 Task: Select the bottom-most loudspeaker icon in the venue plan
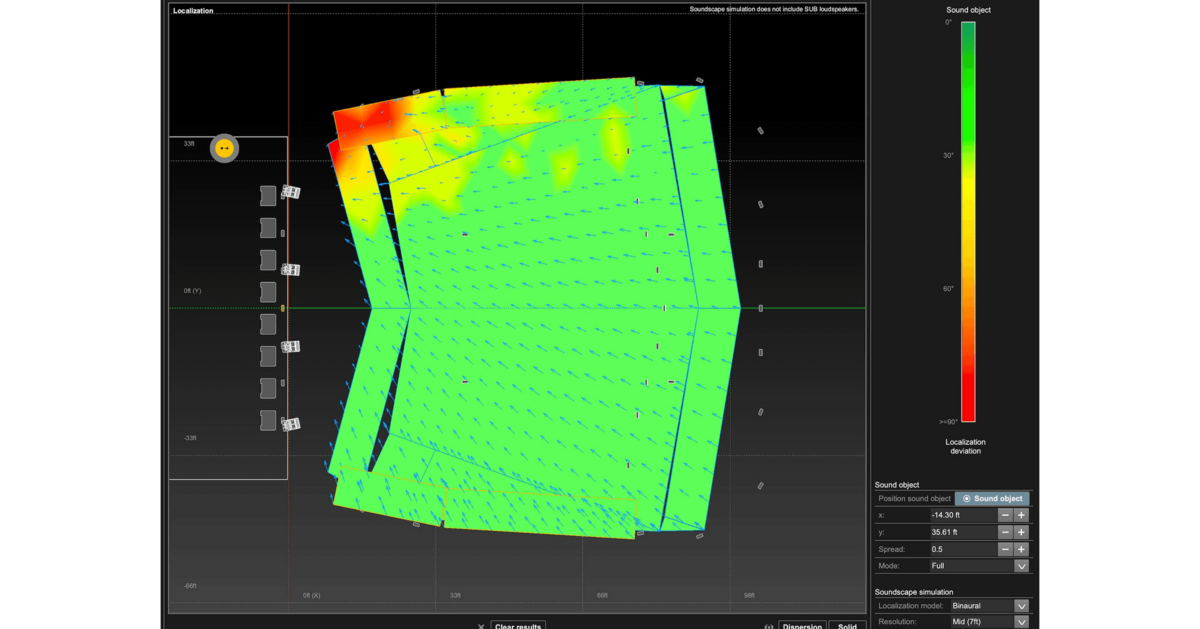click(267, 421)
